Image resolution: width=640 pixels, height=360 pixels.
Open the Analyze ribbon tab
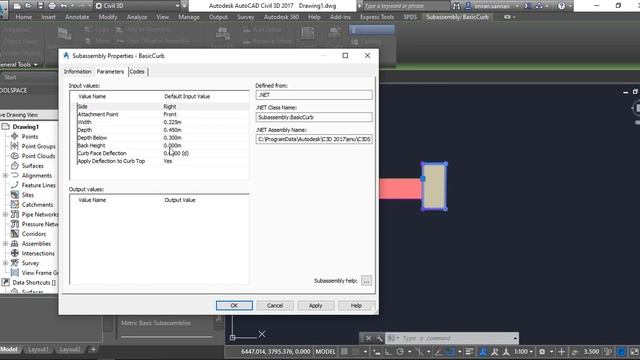137,17
